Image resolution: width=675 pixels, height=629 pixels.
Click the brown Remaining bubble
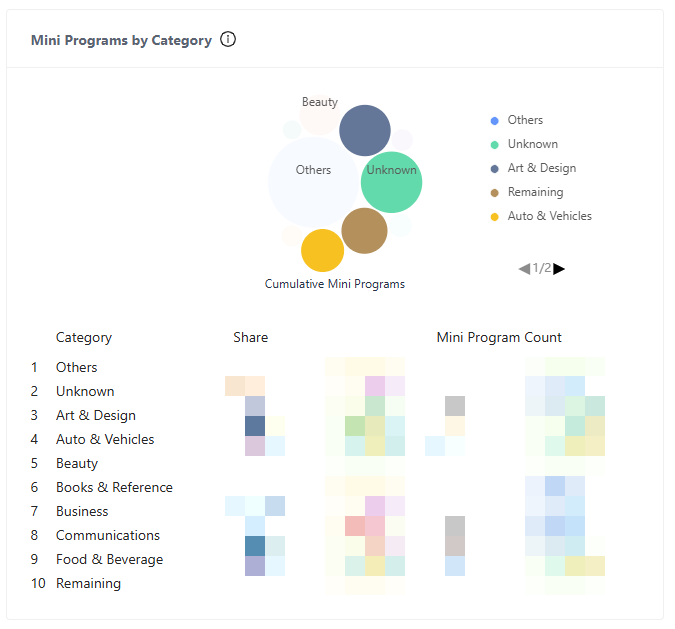[364, 231]
